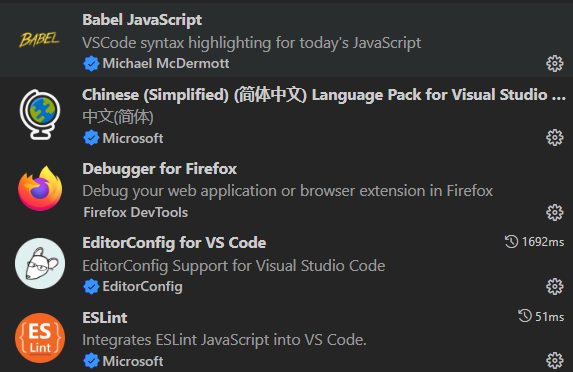The height and width of the screenshot is (372, 573).
Task: Click EditorConfig verified publisher badge
Action: [x=91, y=286]
